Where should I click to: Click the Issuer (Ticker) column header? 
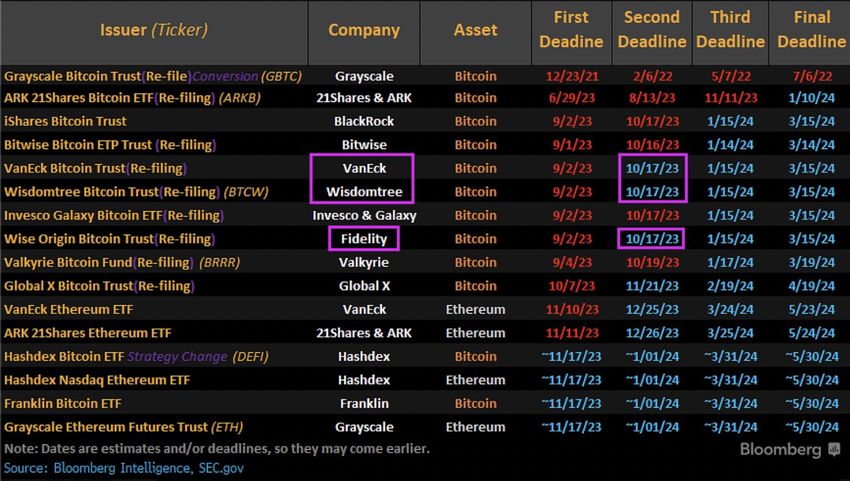154,30
